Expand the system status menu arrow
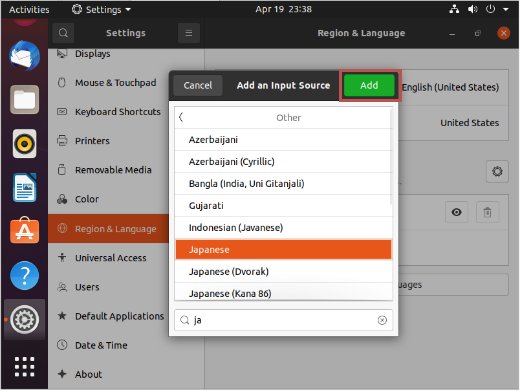Image resolution: width=521 pixels, height=391 pixels. point(506,9)
